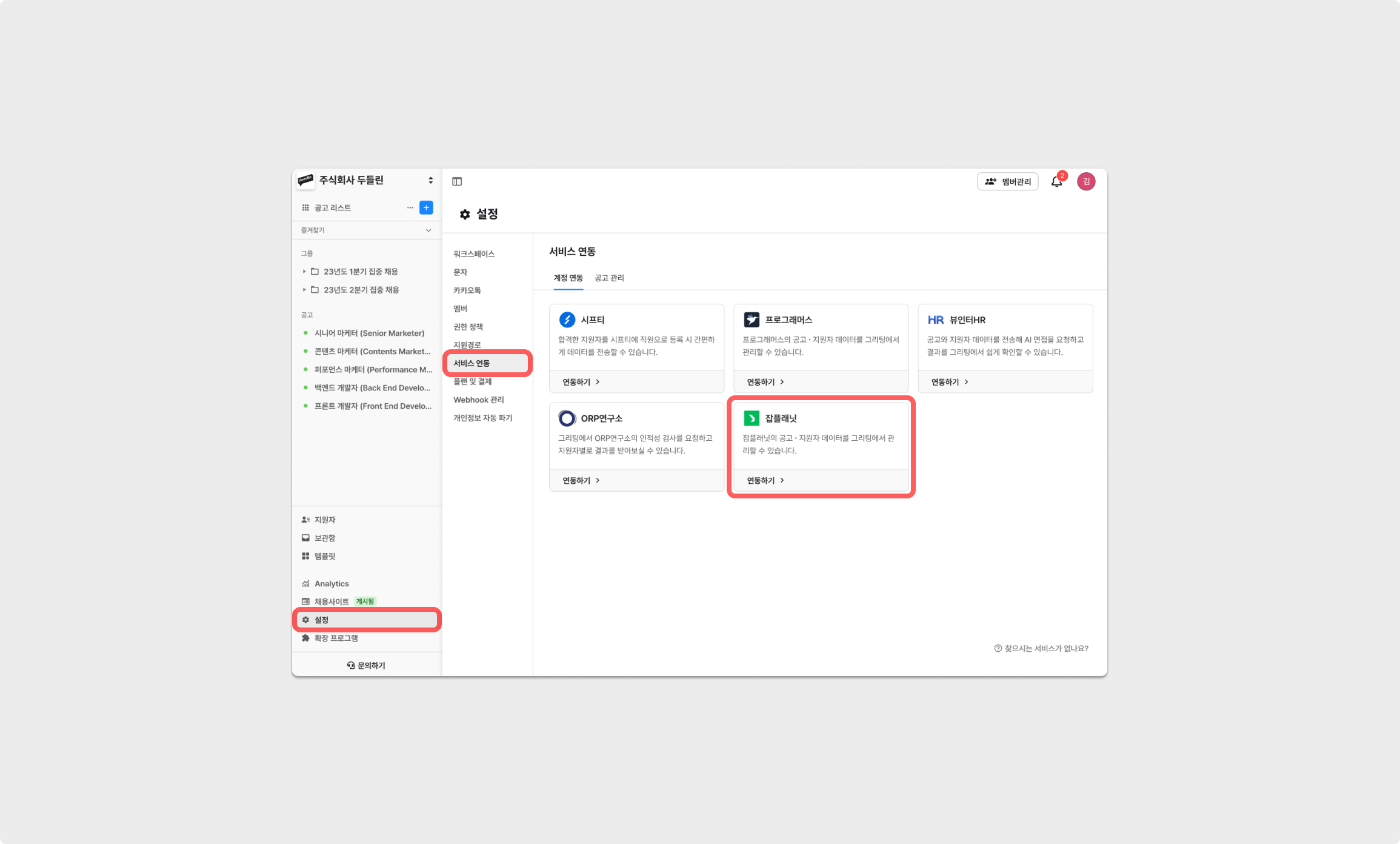This screenshot has width=1400, height=844.
Task: Open the notification bell
Action: point(1056,181)
